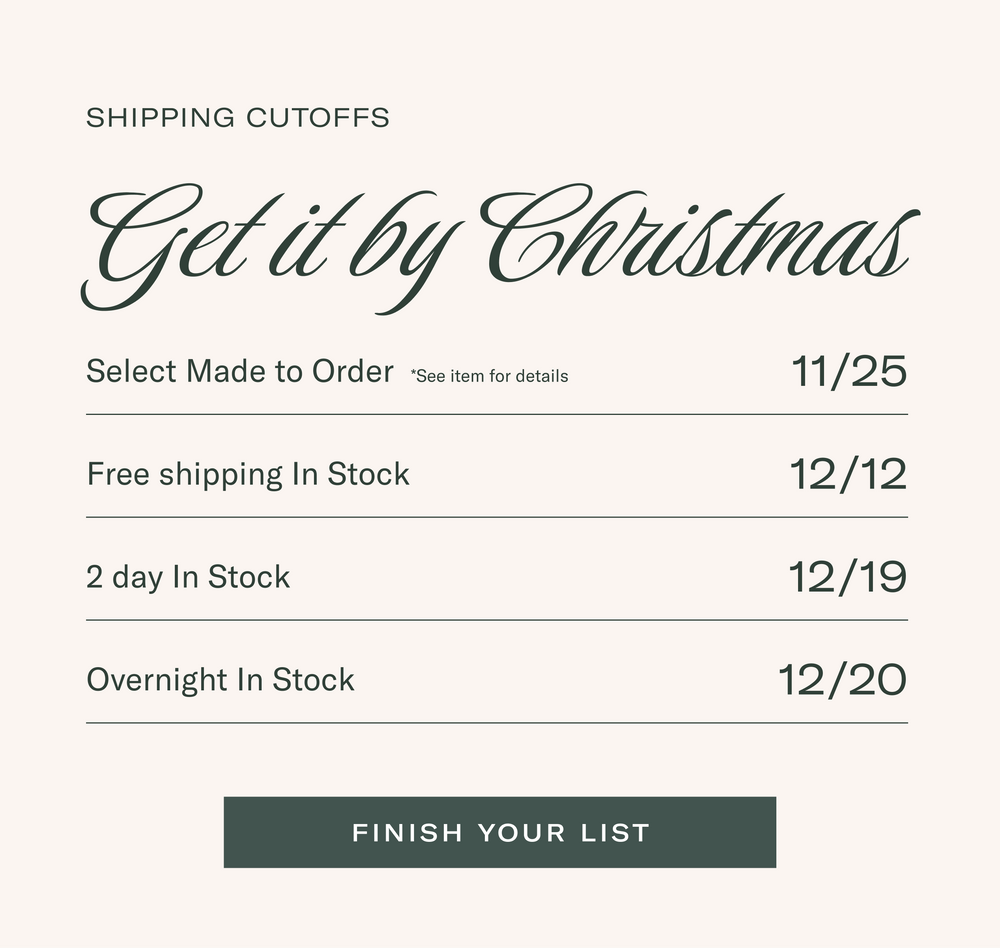Click the 12/12 cutoff date
The height and width of the screenshot is (948, 1000).
pyautogui.click(x=848, y=474)
